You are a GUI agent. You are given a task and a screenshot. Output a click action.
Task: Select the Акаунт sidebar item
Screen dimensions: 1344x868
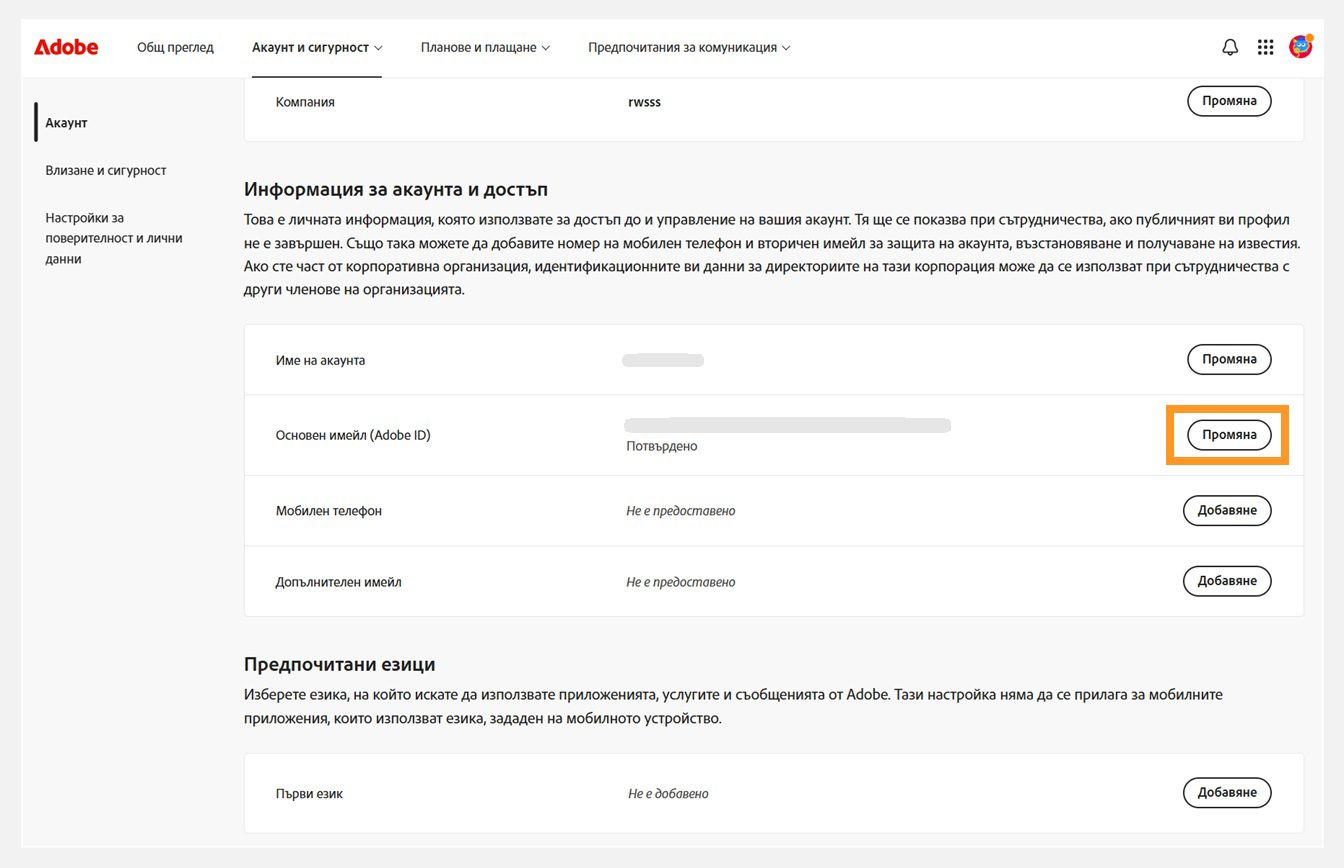(66, 122)
